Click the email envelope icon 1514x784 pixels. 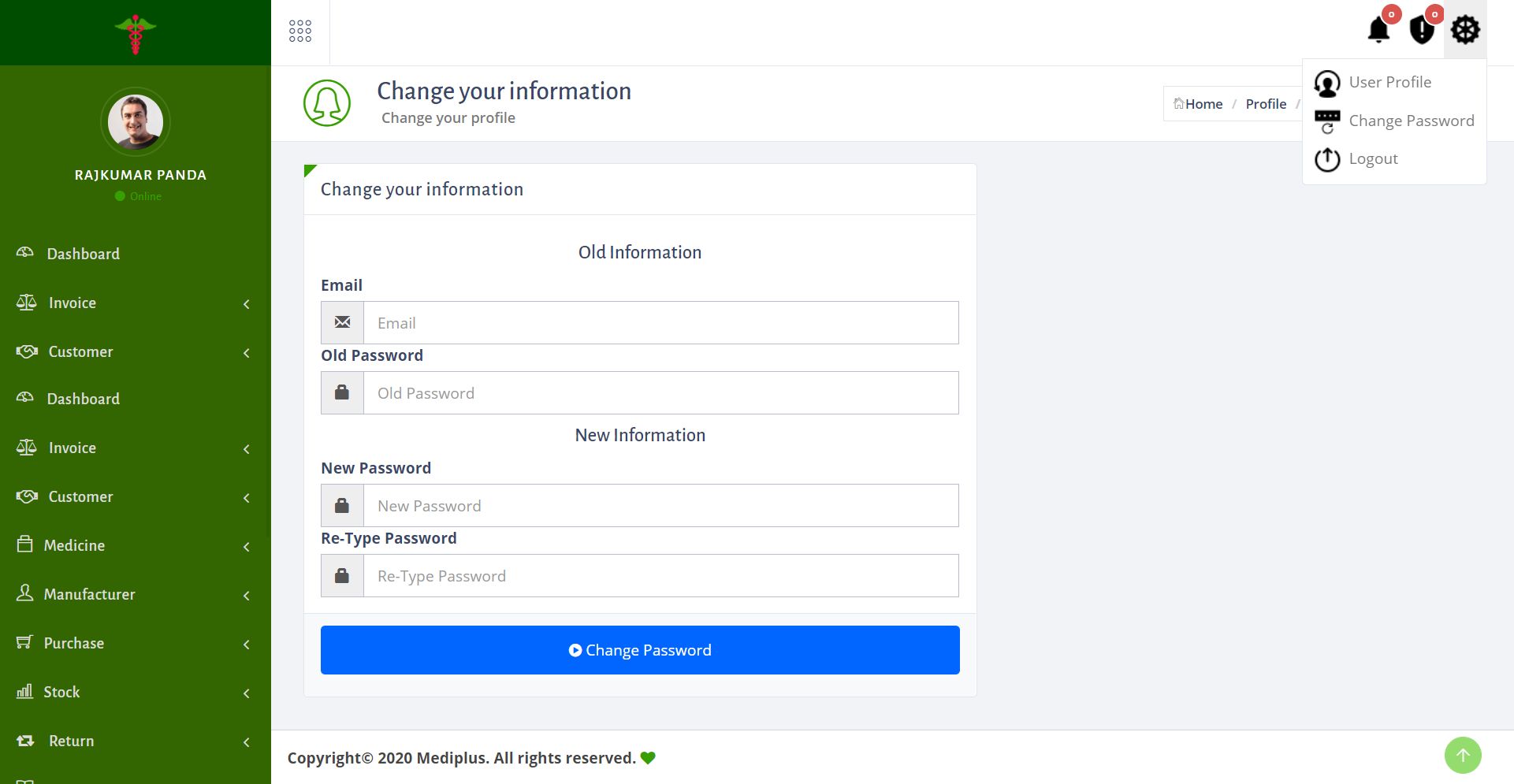pyautogui.click(x=342, y=322)
